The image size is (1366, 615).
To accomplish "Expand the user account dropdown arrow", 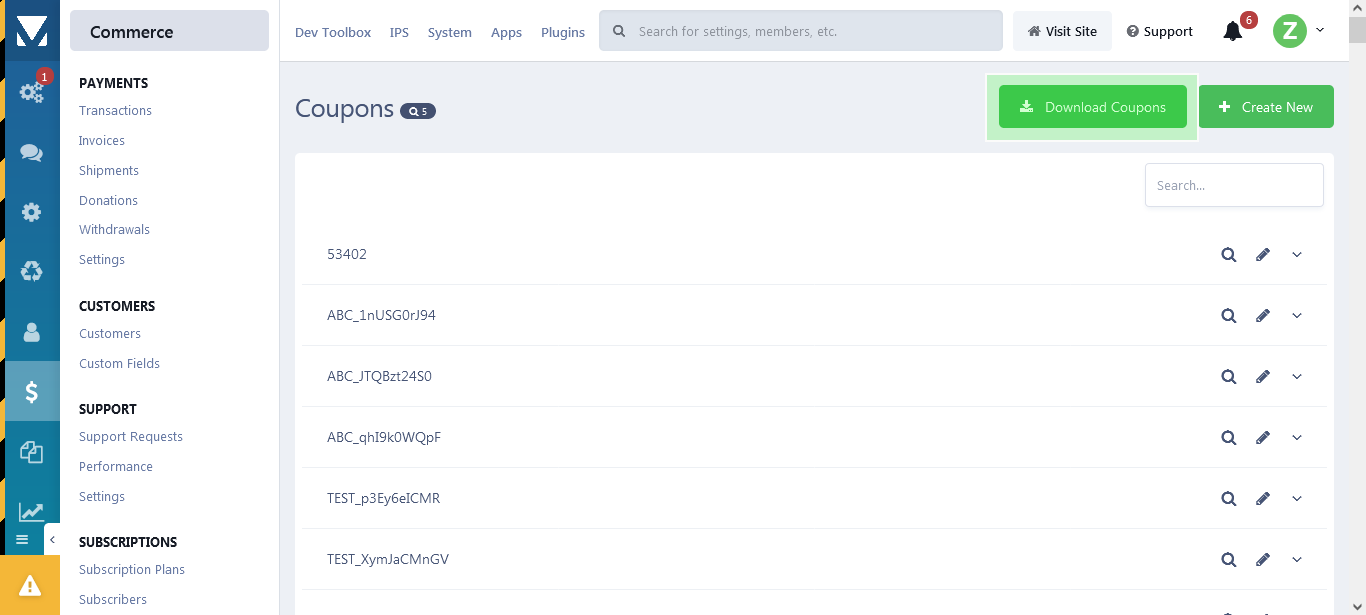I will (1320, 30).
